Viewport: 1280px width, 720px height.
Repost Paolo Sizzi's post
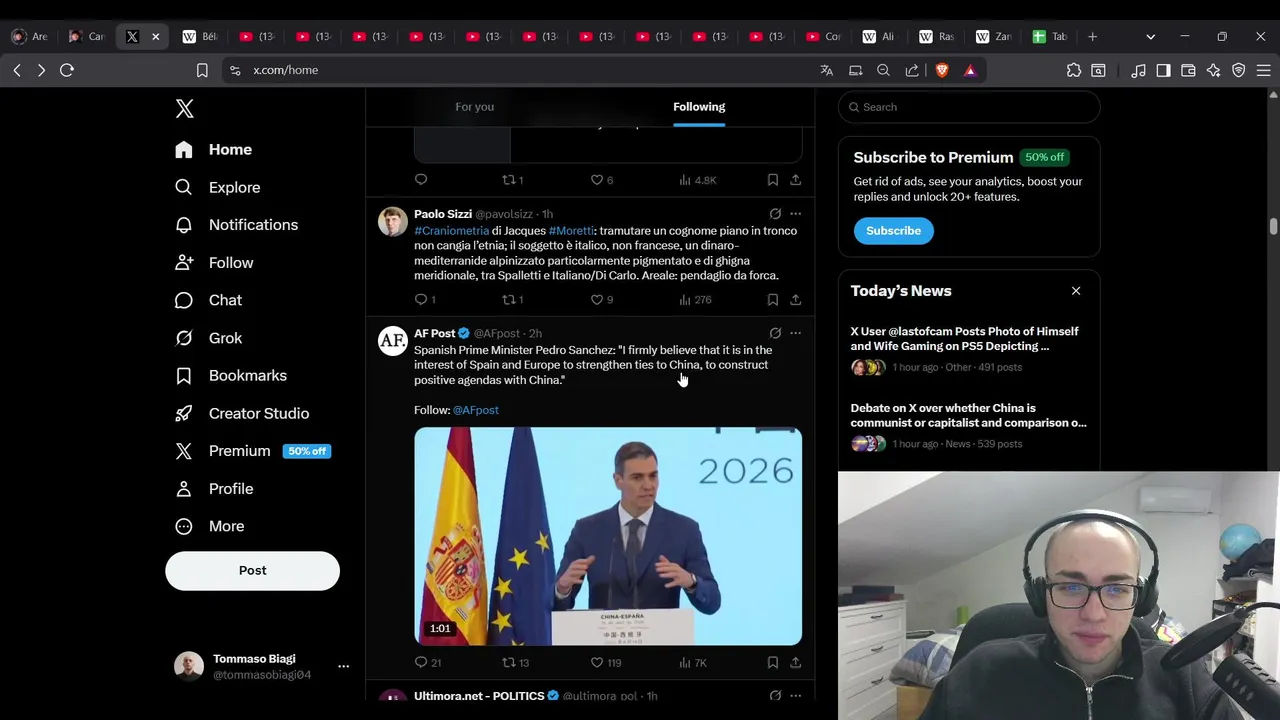(x=509, y=300)
